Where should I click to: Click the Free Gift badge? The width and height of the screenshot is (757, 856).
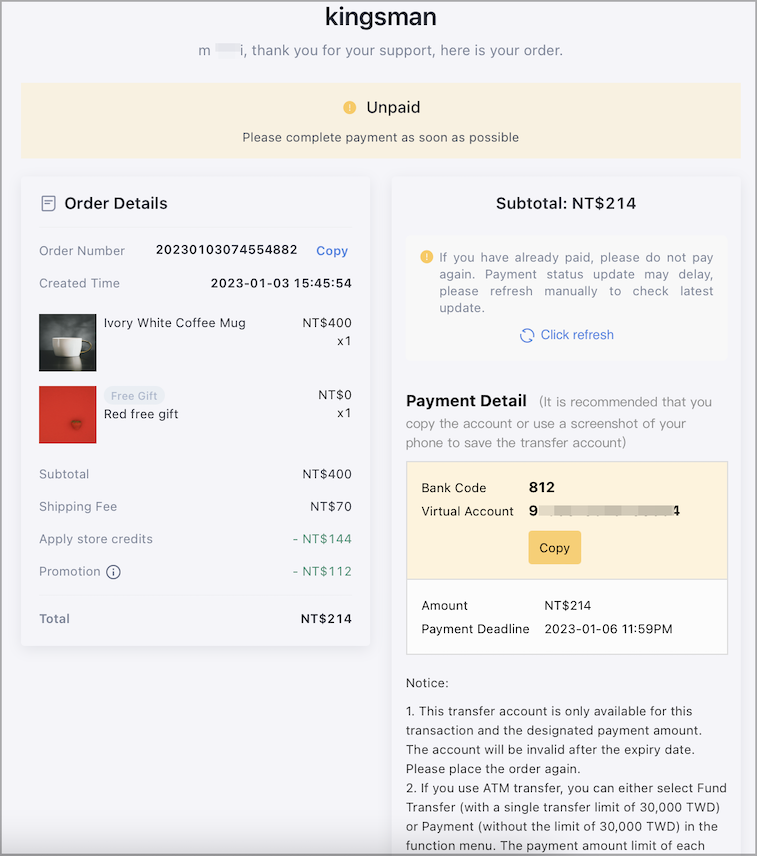(134, 396)
